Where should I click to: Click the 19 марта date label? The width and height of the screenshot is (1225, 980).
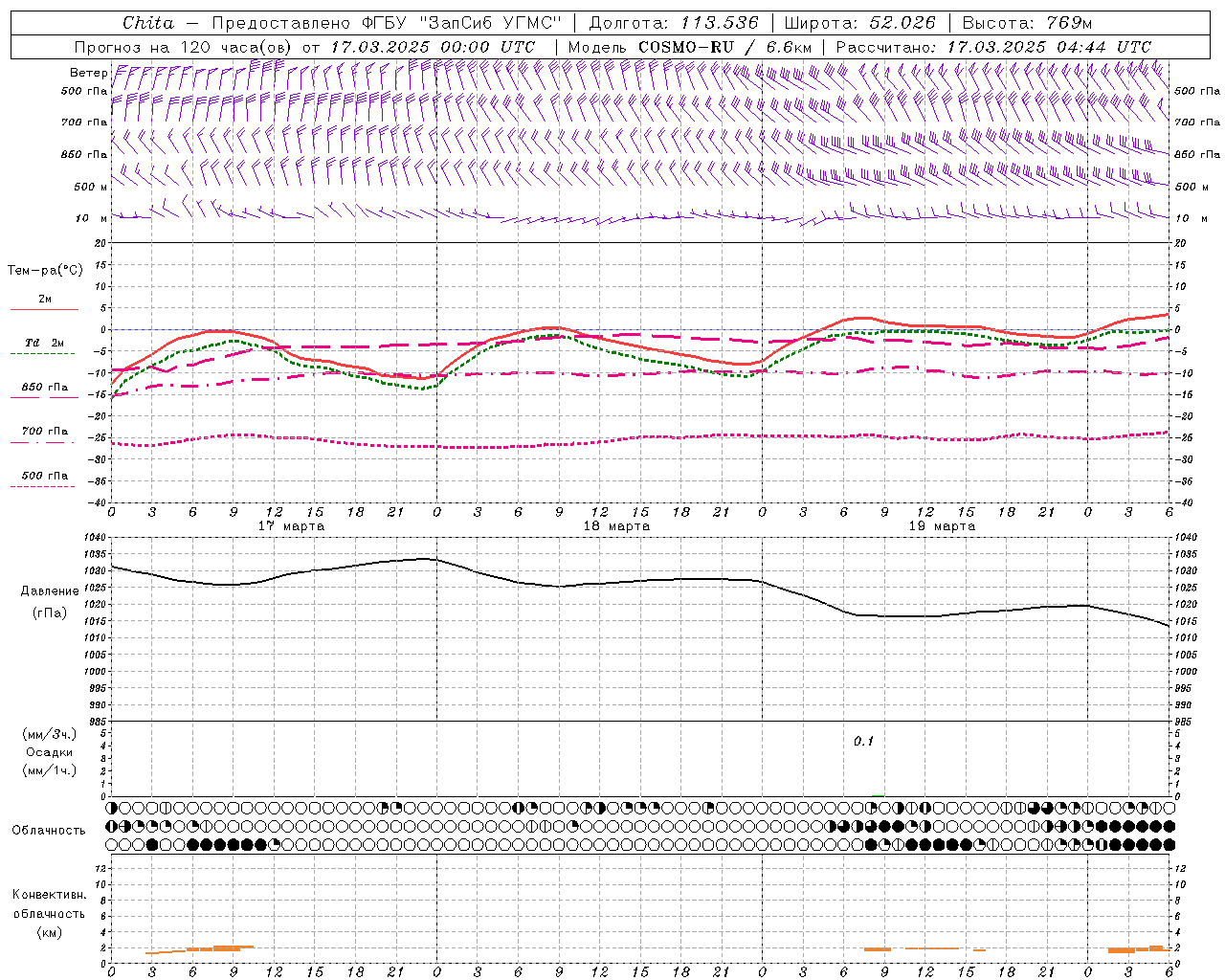[942, 526]
